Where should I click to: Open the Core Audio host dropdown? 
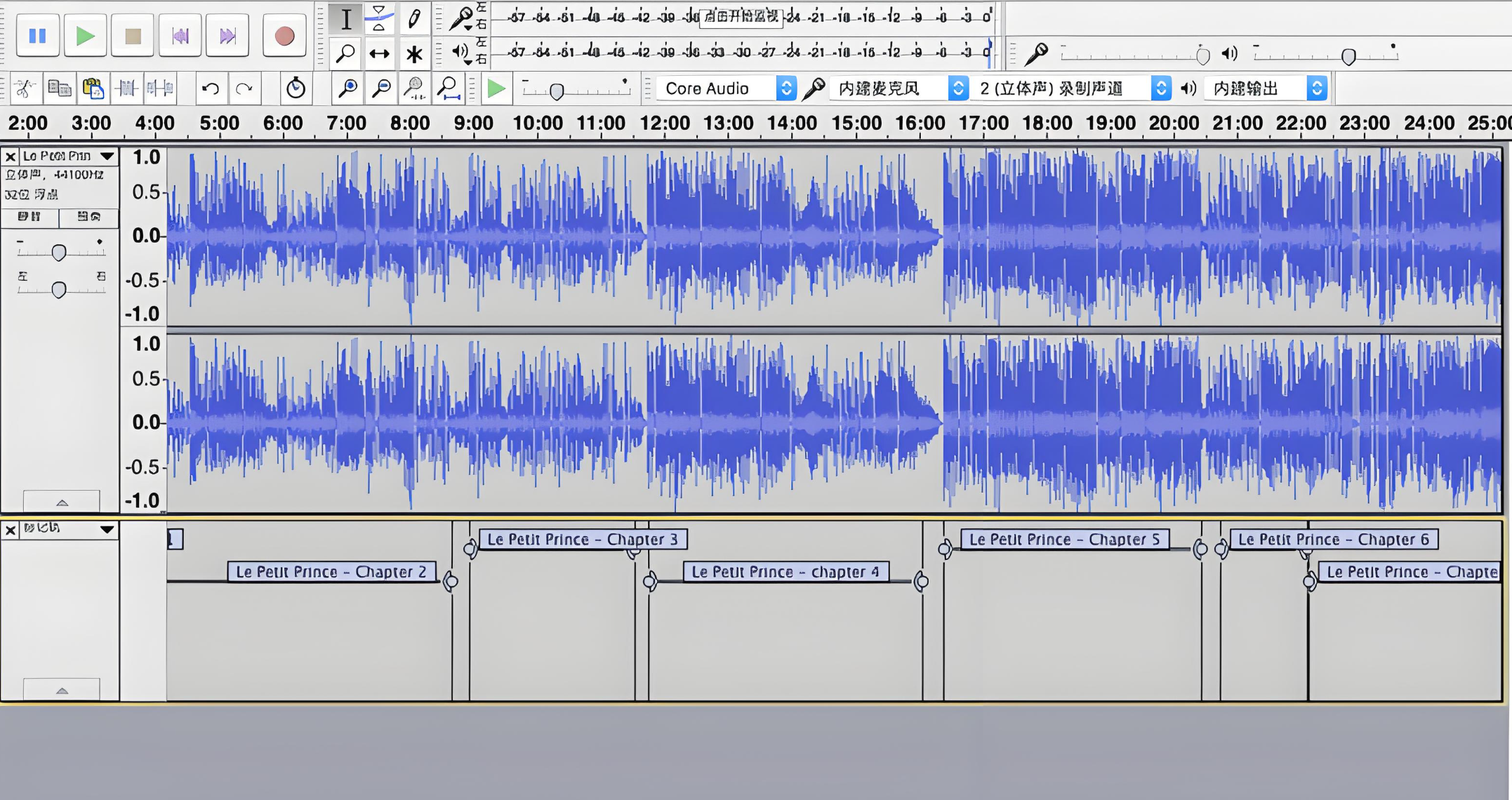coord(727,88)
